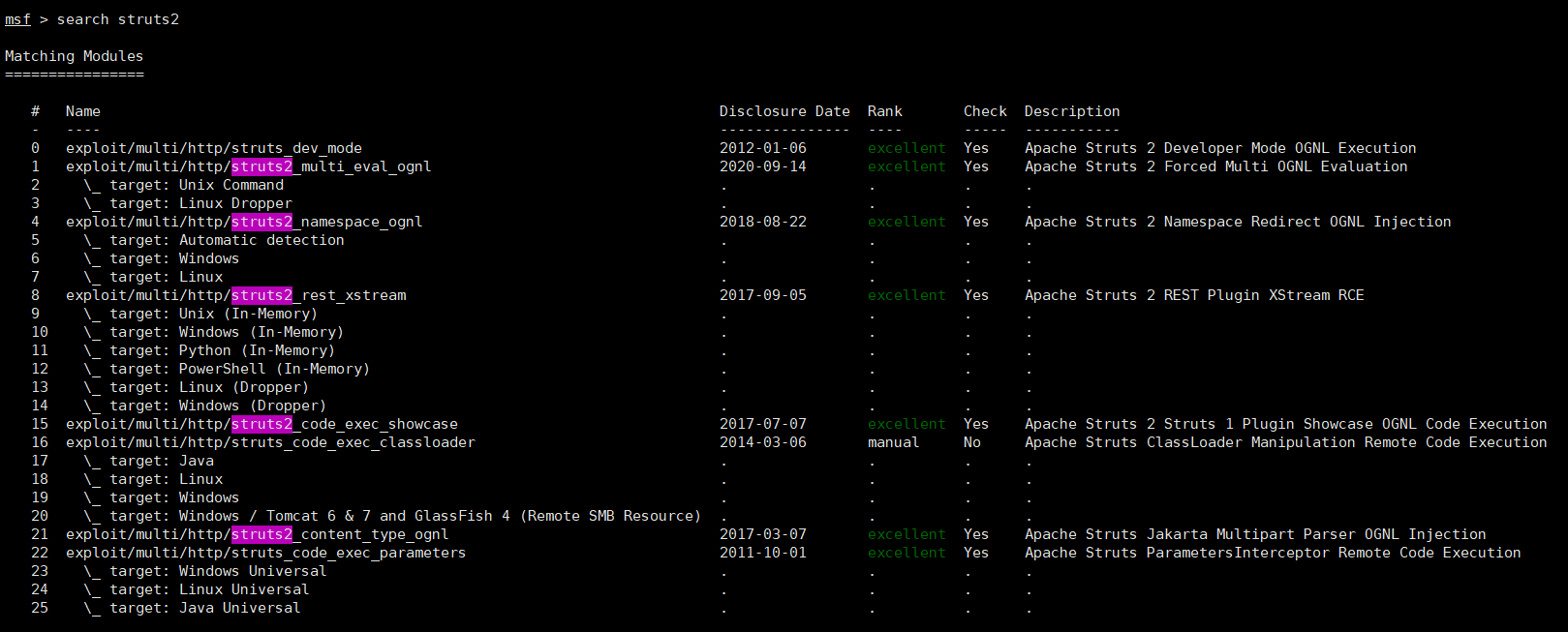The image size is (1568, 632).
Task: Click 'target: Linux' row numbered 7
Action: [x=153, y=277]
